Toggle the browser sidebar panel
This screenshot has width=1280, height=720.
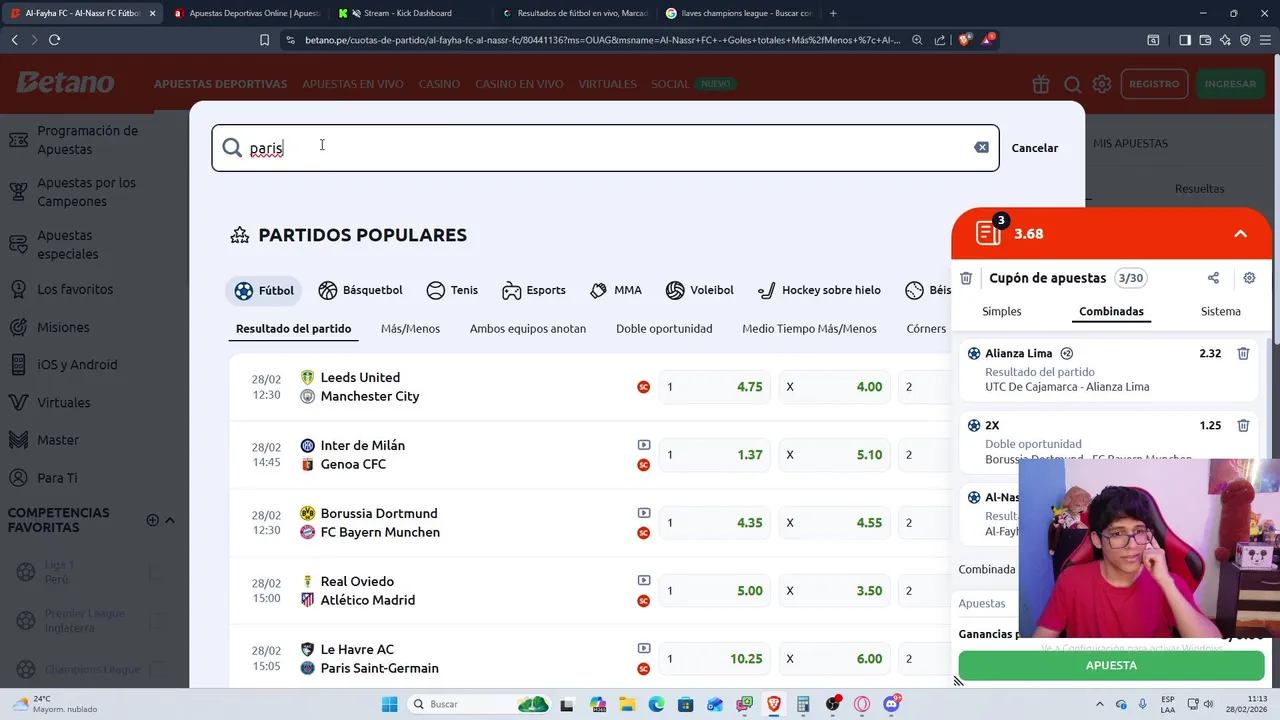(1185, 40)
